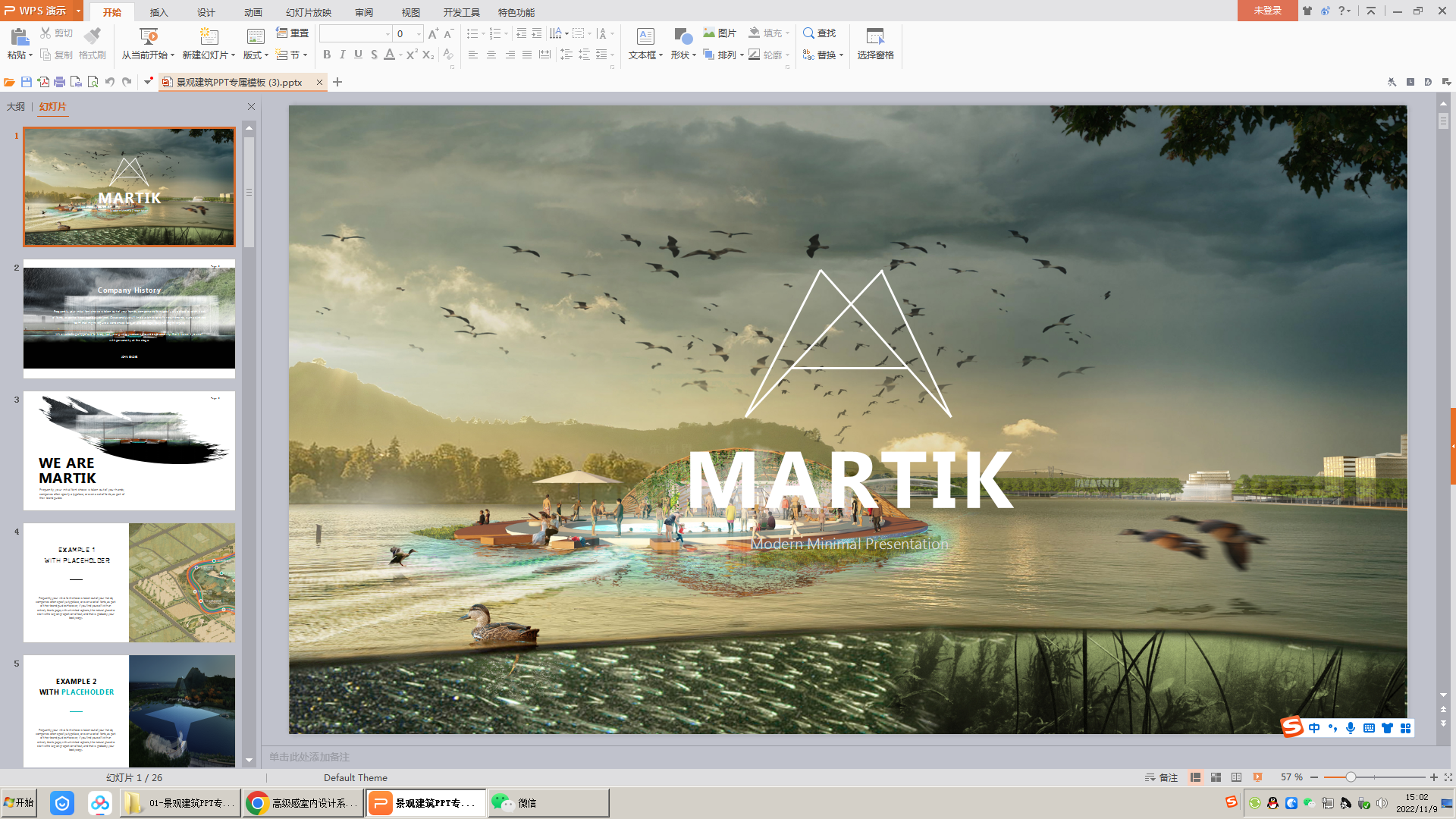
Task: Switch to Insert (插入) ribbon tab
Action: pos(158,12)
